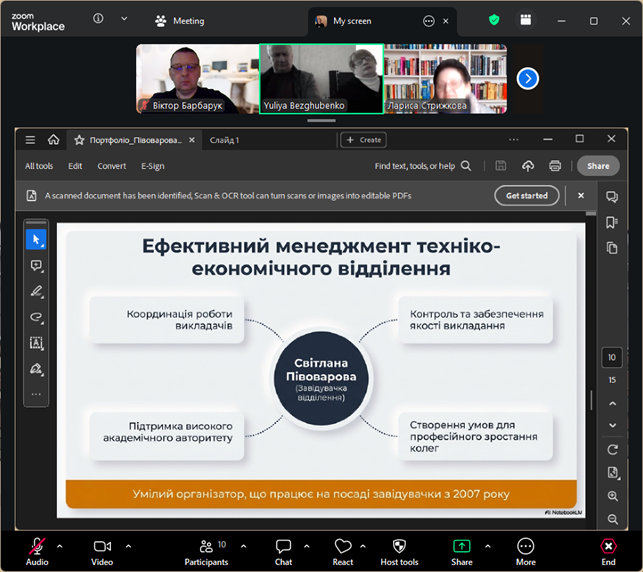Viewport: 643px width, 572px height.
Task: Show next participants with blue arrow
Action: coord(527,79)
